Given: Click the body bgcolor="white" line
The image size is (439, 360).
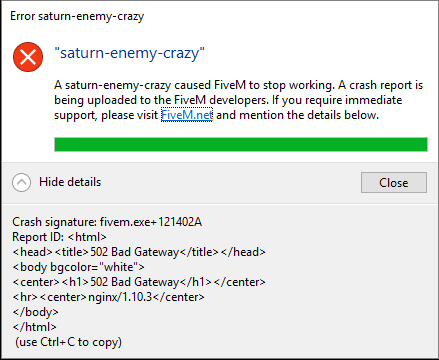Looking at the screenshot, I should pyautogui.click(x=78, y=267).
